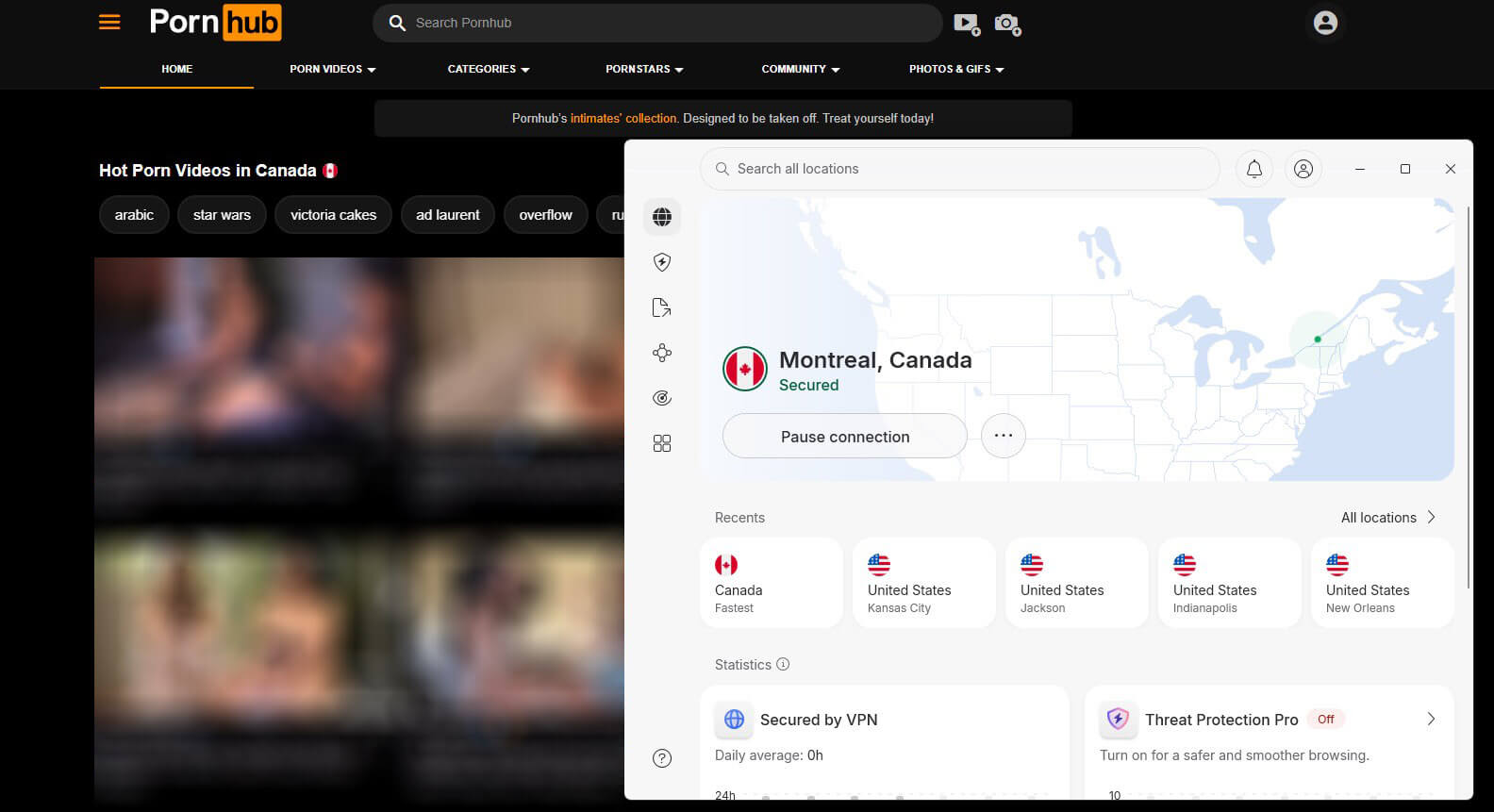
Task: Connect to United States Indianapolis recent
Action: coord(1230,583)
